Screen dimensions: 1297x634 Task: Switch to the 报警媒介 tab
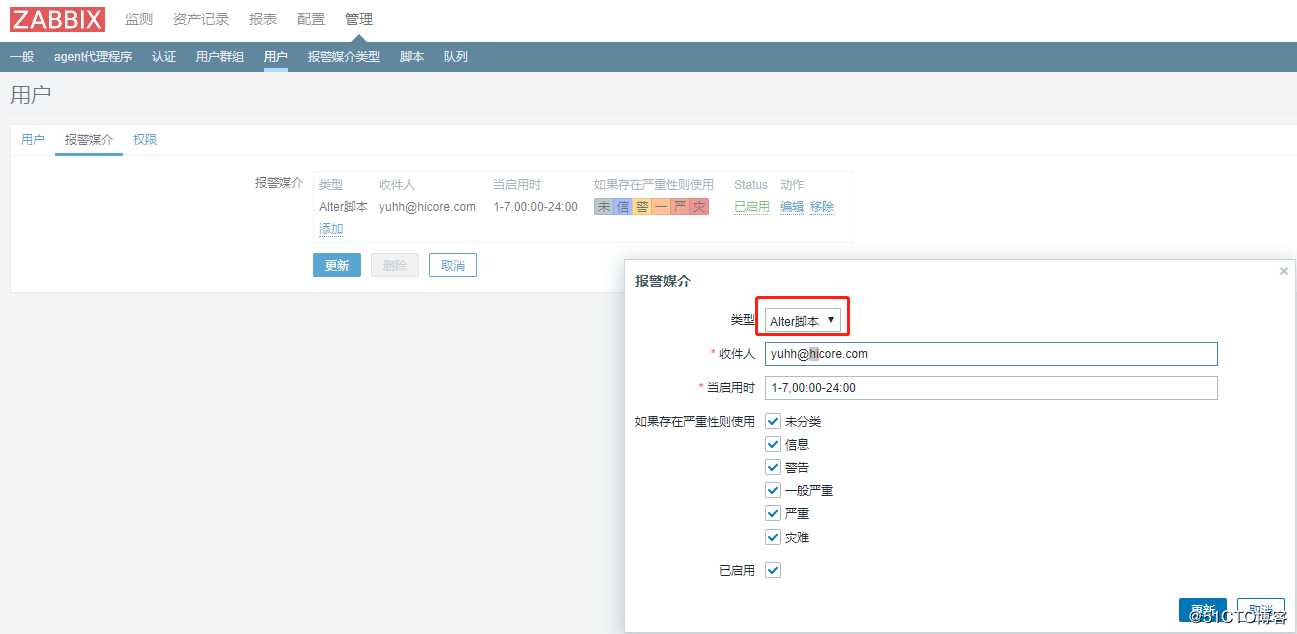point(89,140)
